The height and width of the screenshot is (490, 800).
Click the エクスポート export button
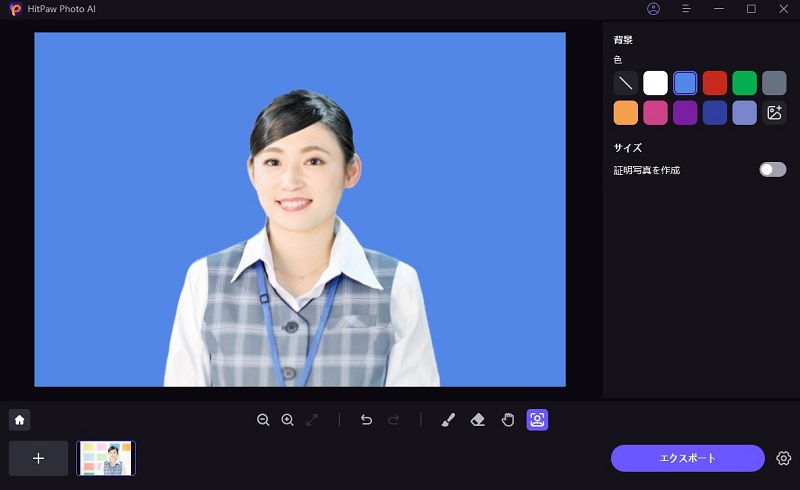pos(688,458)
